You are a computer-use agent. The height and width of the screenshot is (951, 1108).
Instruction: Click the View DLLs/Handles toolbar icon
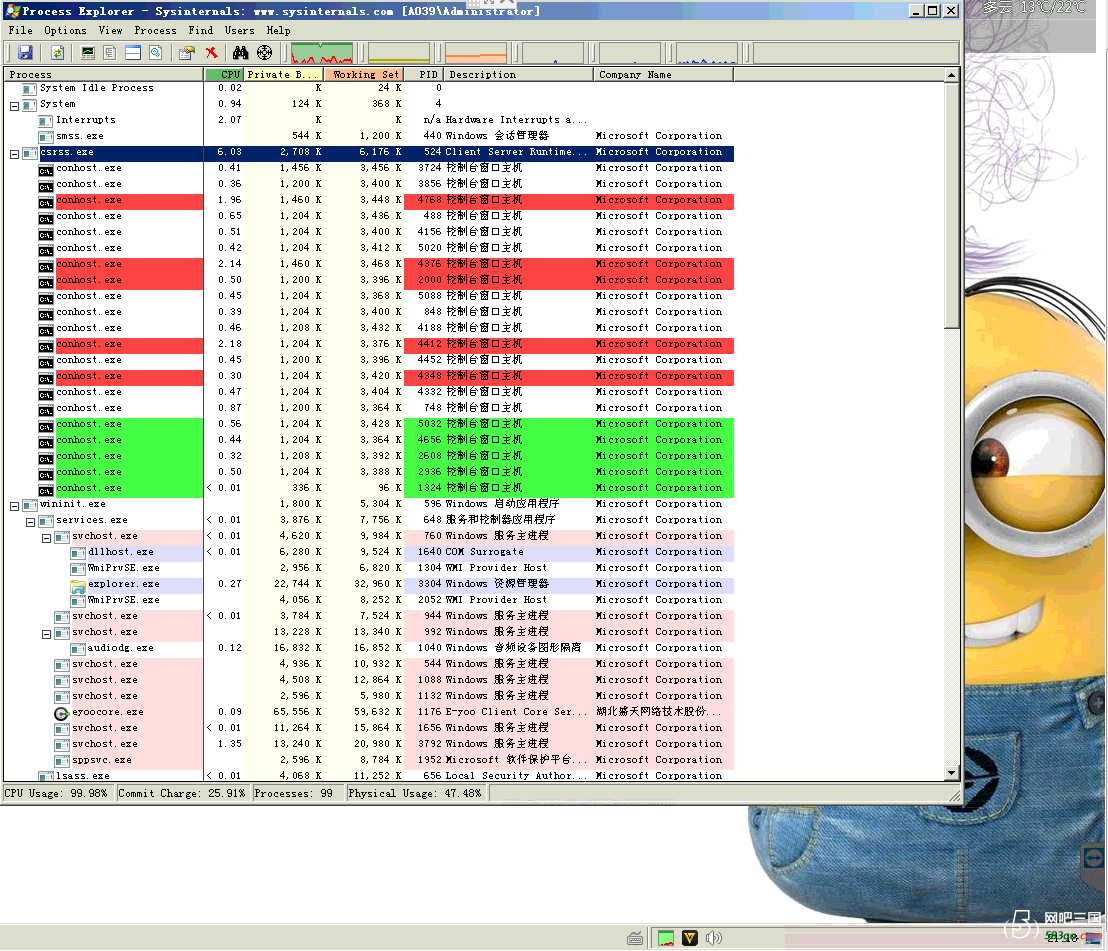pyautogui.click(x=155, y=53)
